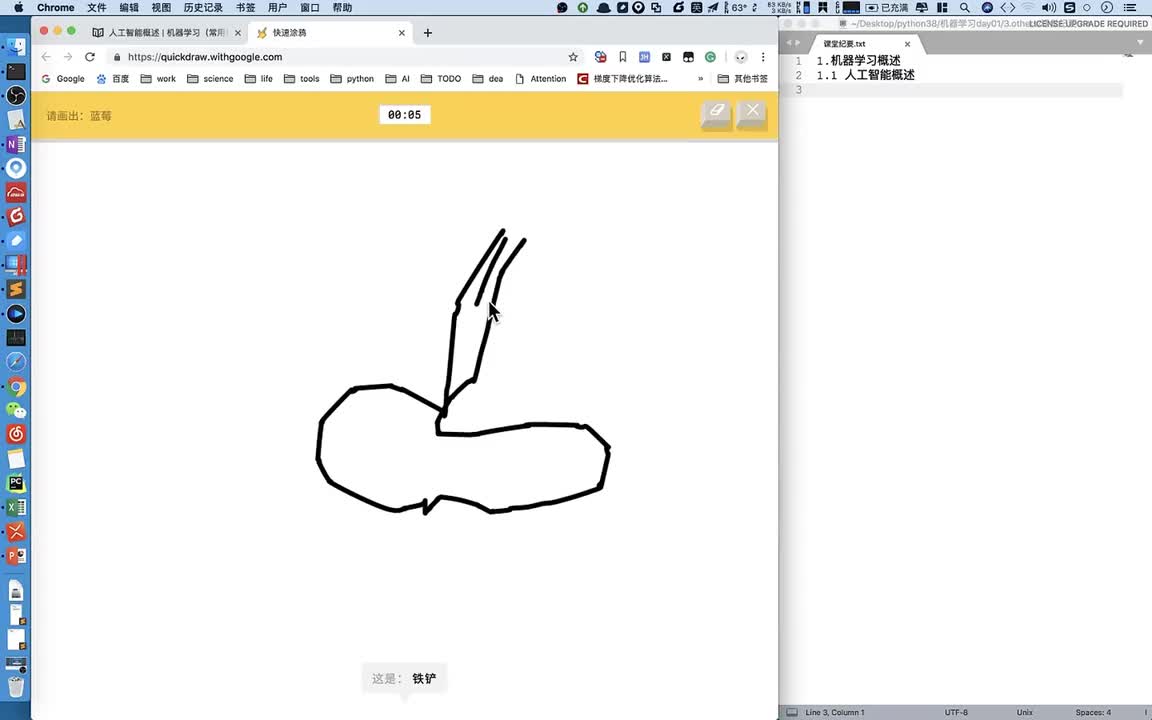This screenshot has width=1152, height=720.
Task: Click the Google bookmark link
Action: [63, 79]
